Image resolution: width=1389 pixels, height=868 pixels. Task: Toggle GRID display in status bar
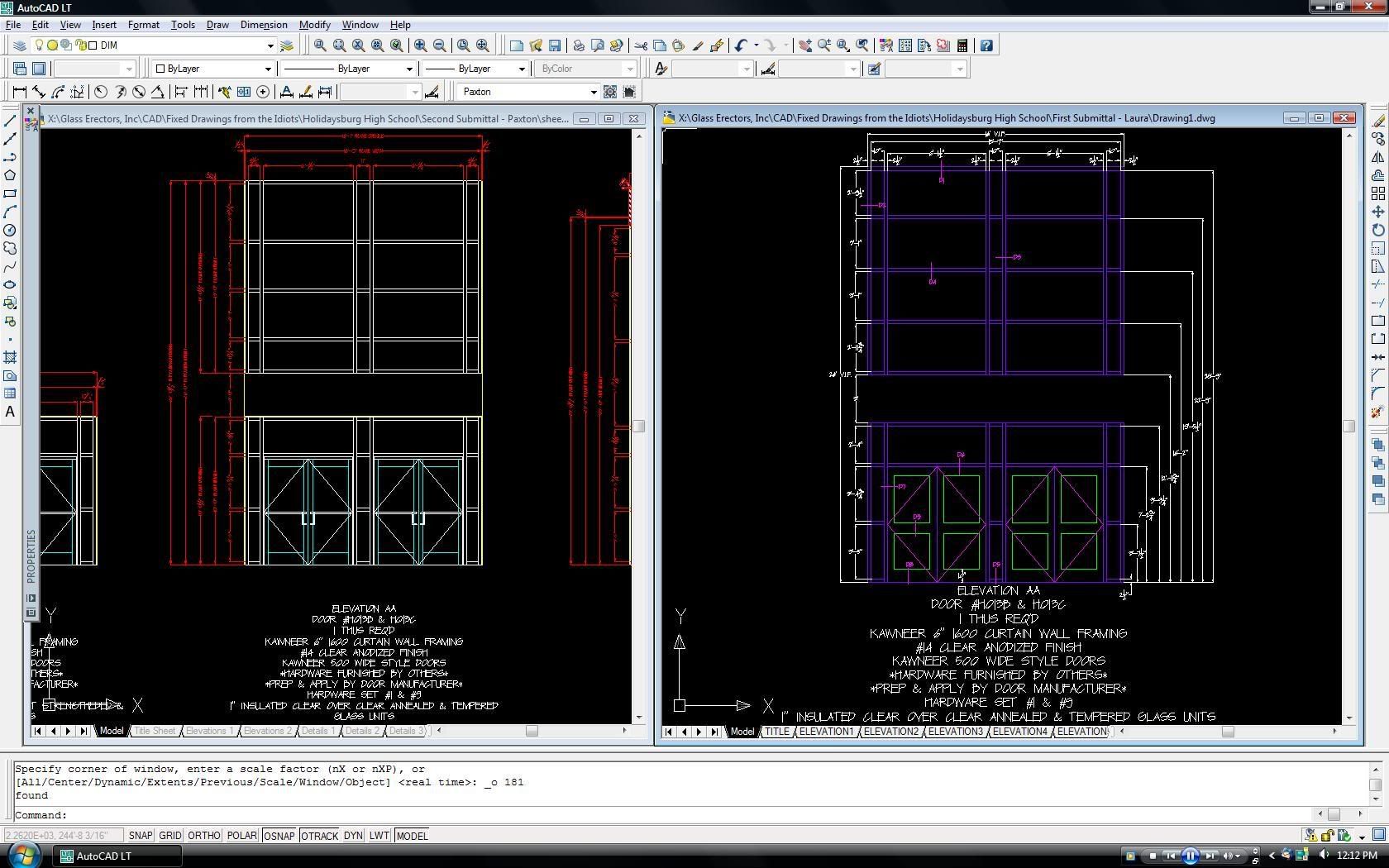[x=169, y=836]
